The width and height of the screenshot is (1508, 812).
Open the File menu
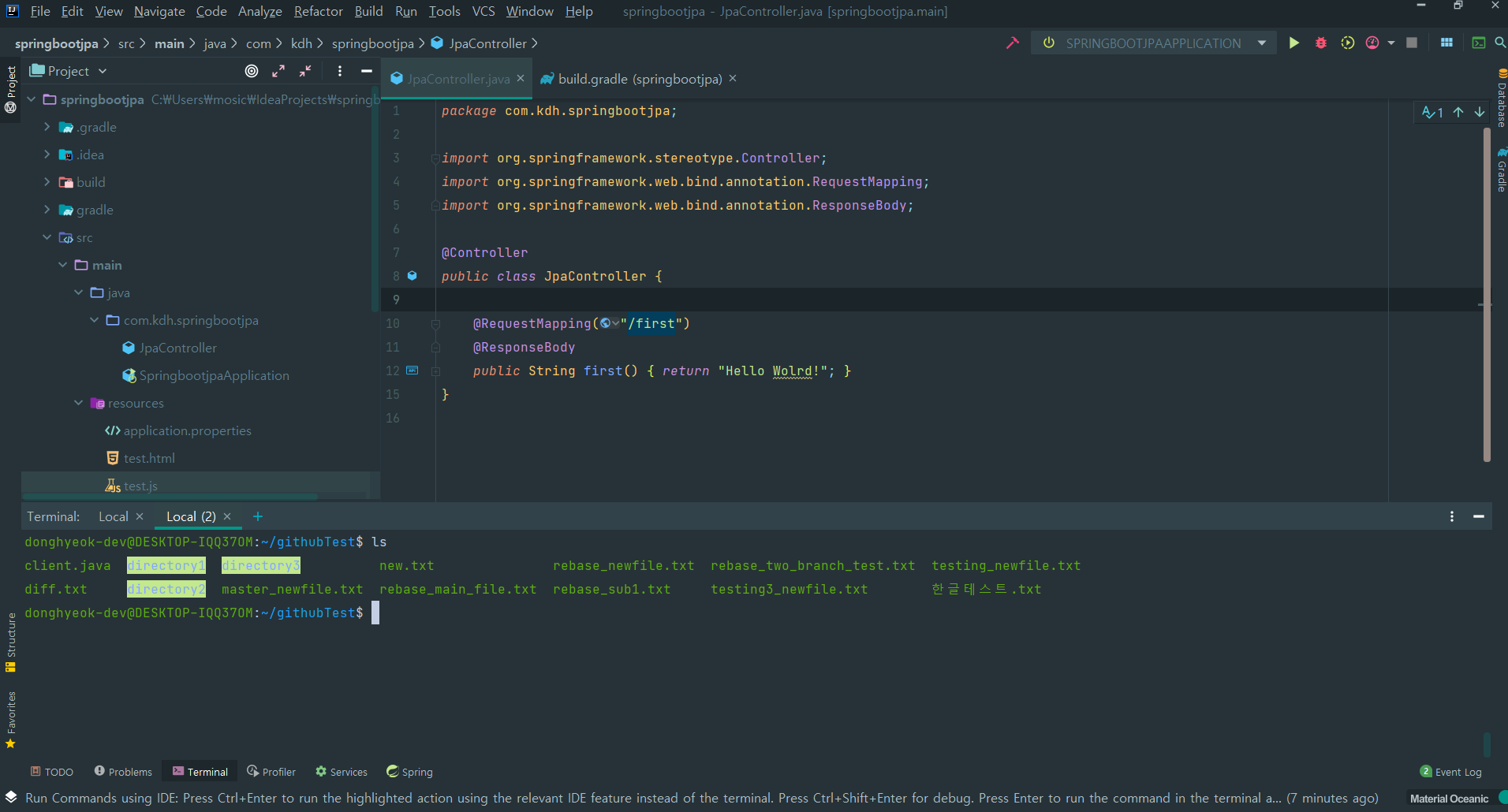point(39,11)
